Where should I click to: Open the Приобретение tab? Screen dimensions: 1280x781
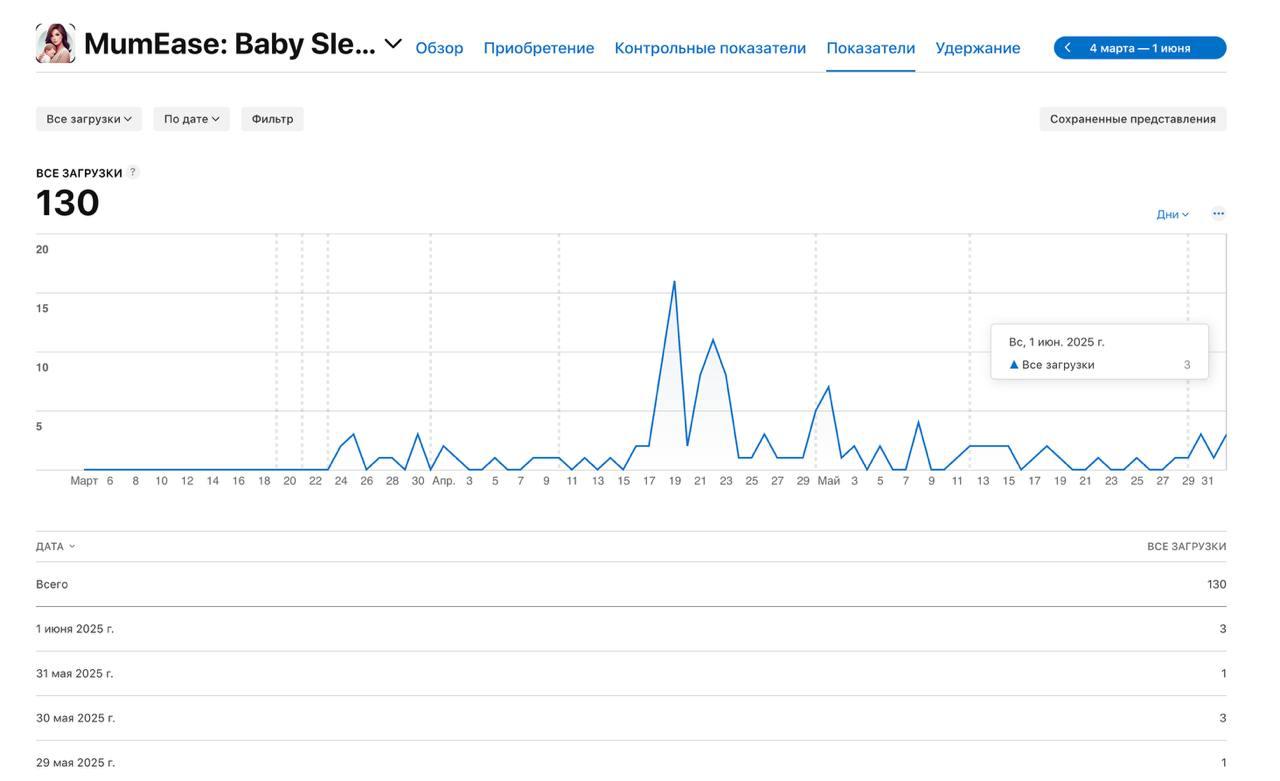point(538,48)
